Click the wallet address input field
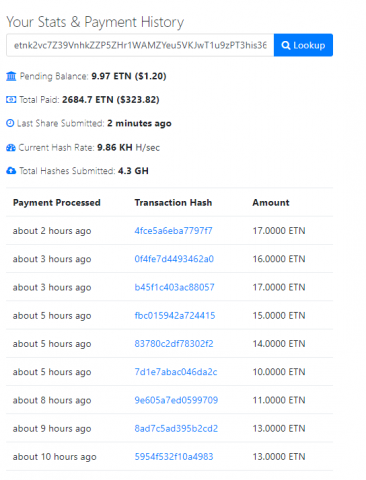Screen dimensions: 366x480 tap(140, 45)
